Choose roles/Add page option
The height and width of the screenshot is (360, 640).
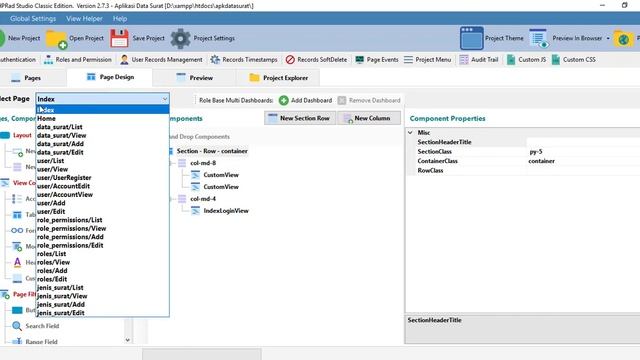click(102, 271)
